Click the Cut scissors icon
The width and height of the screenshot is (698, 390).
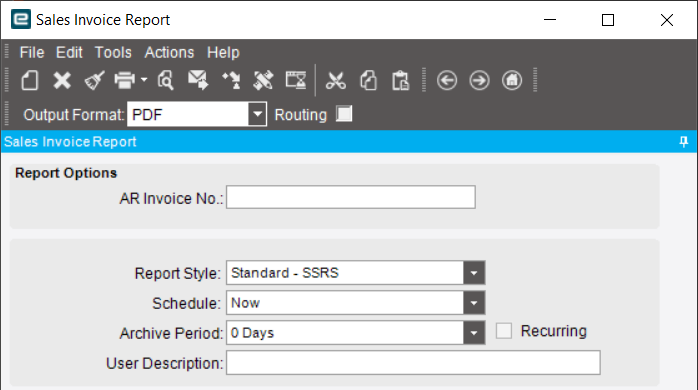point(335,81)
